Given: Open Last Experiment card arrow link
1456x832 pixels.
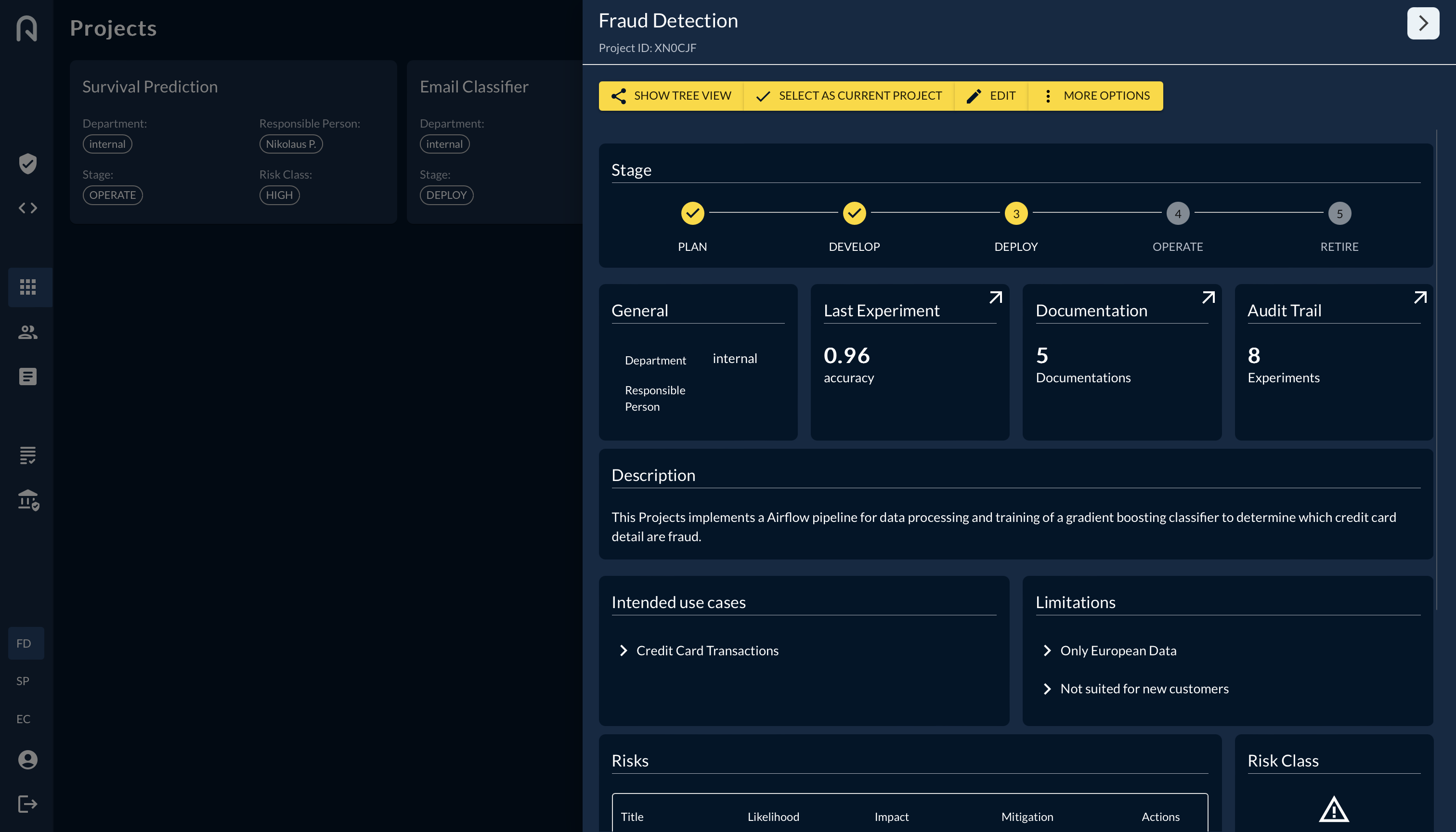Looking at the screenshot, I should click(x=995, y=297).
